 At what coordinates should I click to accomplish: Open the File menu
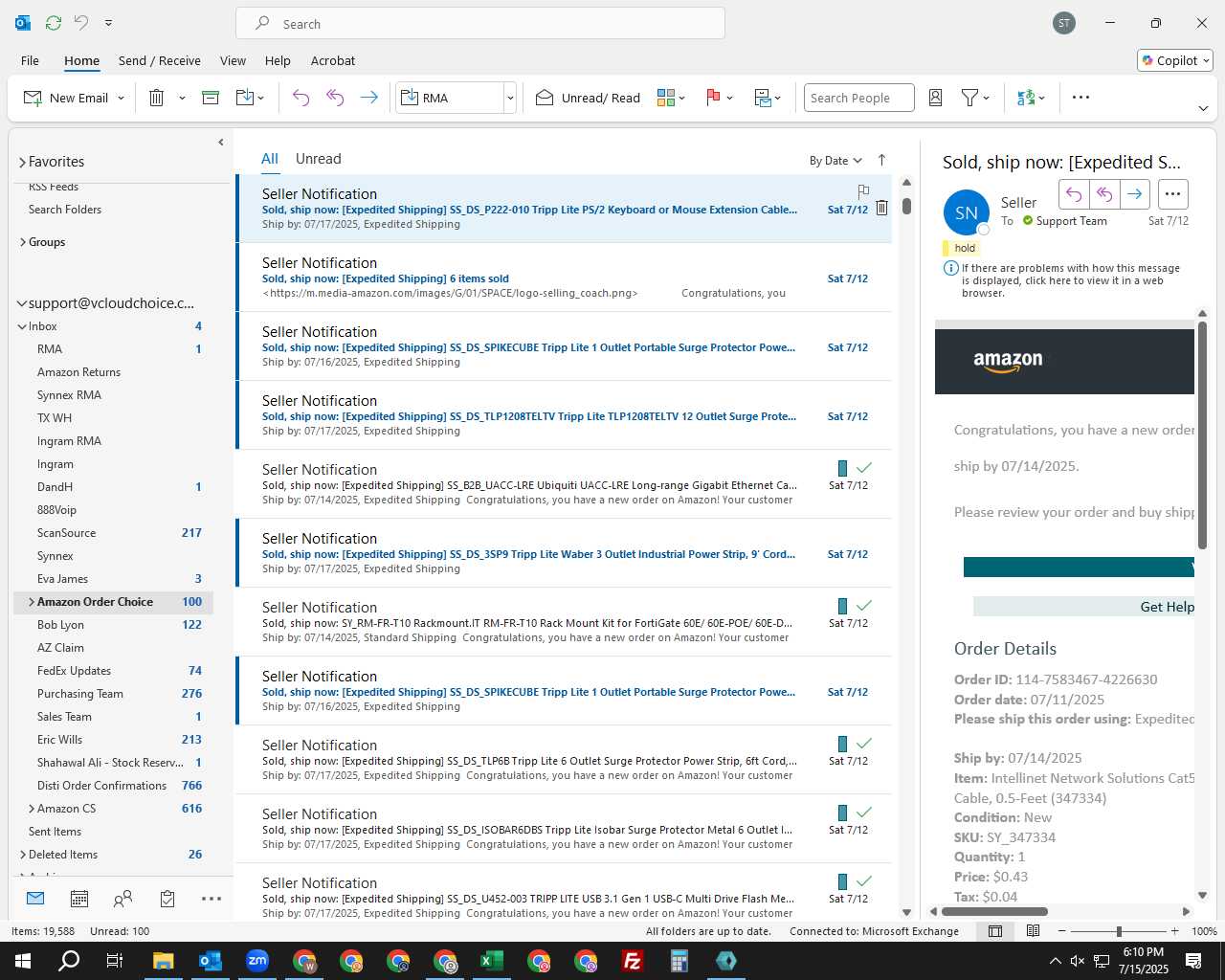click(30, 60)
